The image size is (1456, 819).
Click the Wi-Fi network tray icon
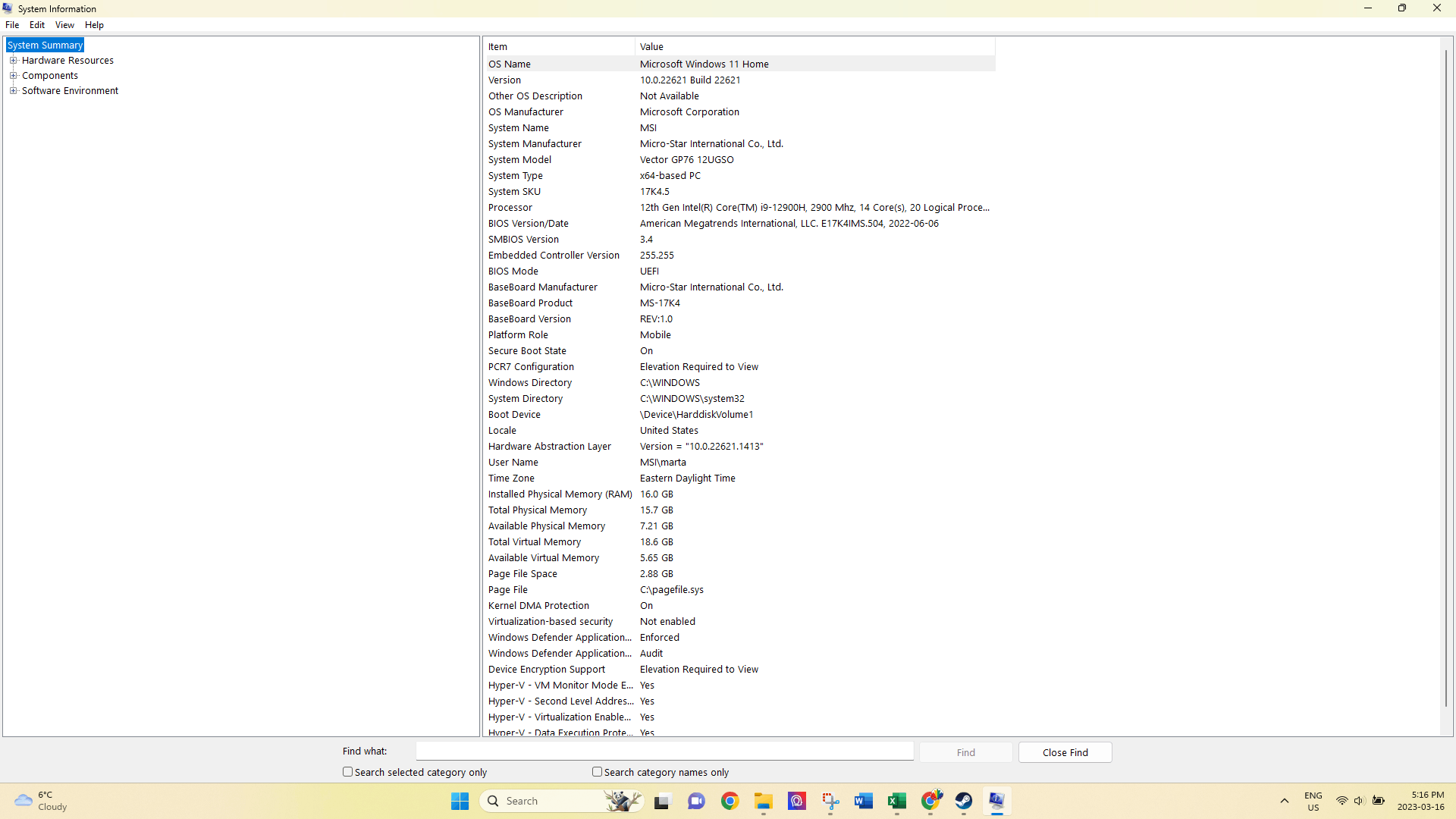click(1341, 801)
